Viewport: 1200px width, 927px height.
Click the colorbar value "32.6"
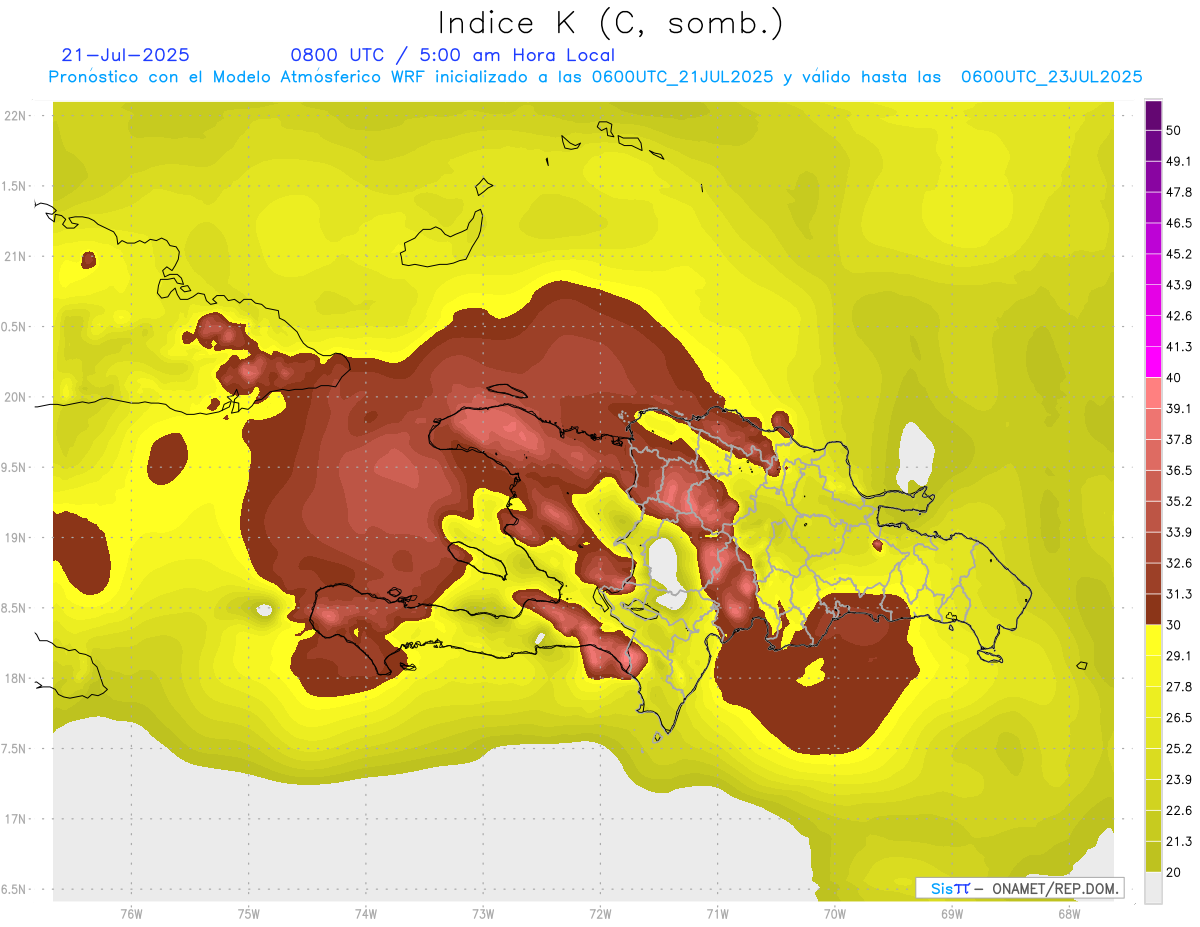[1179, 563]
